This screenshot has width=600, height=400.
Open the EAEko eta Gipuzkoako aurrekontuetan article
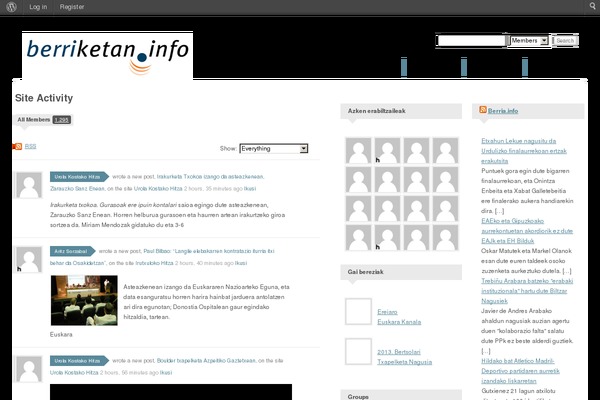(527, 231)
